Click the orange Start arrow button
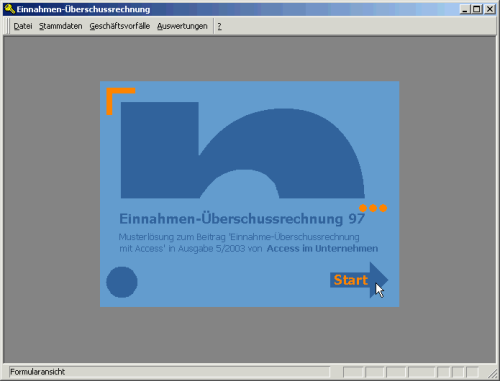 (x=359, y=280)
